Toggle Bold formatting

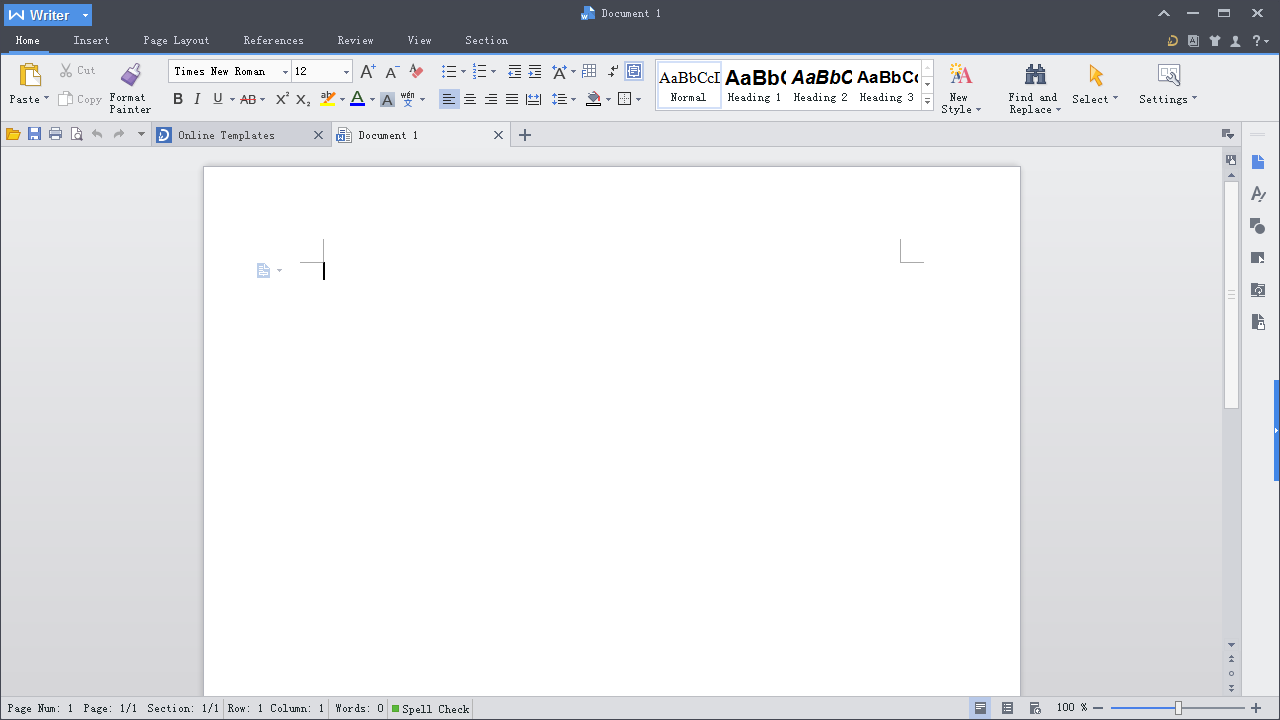178,99
